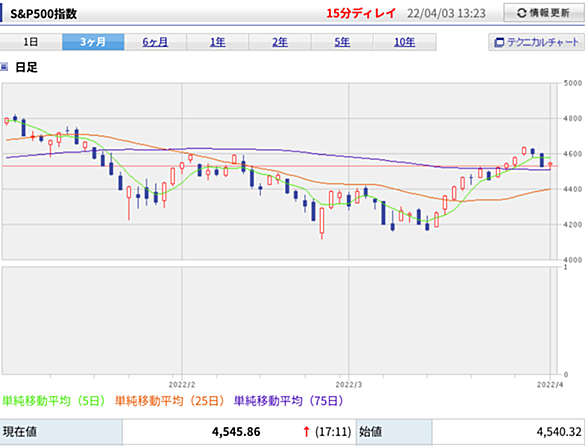Click the 2022/3 axis label

click(x=349, y=385)
